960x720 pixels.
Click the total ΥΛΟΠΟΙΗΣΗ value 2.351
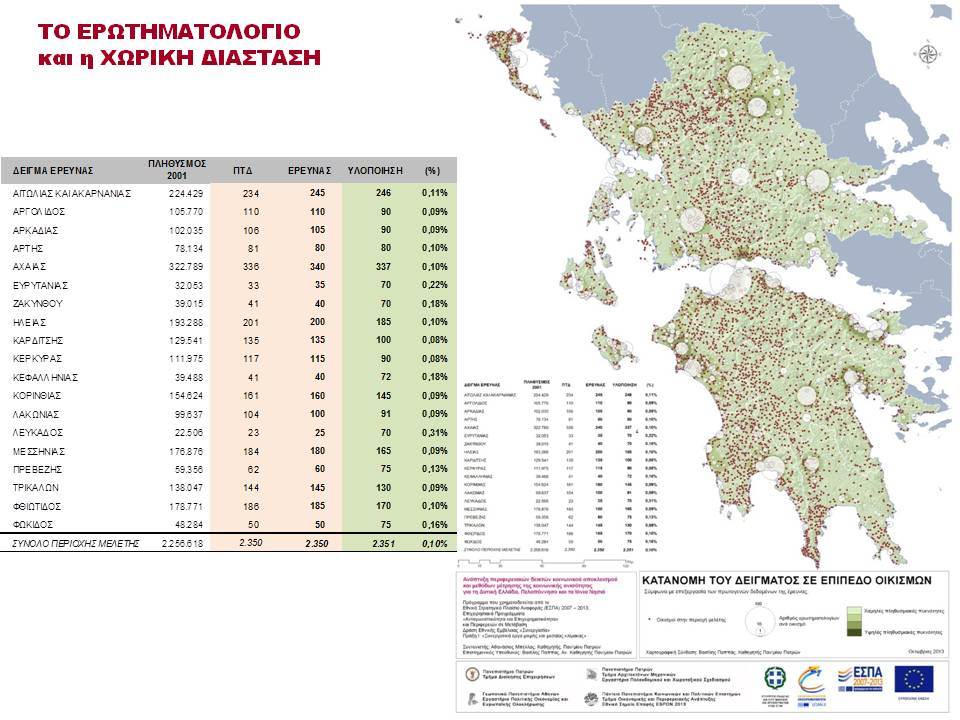[x=383, y=544]
